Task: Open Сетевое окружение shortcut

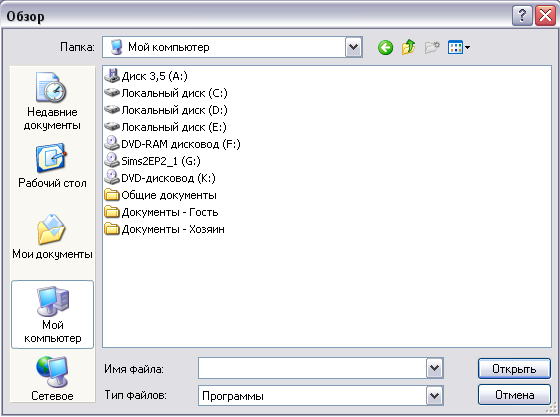Action: 52,378
